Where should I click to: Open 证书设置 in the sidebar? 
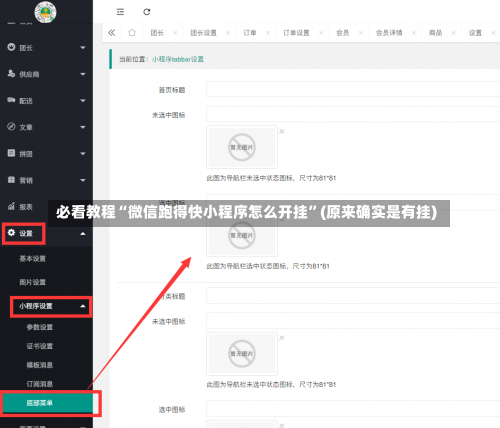pos(40,346)
